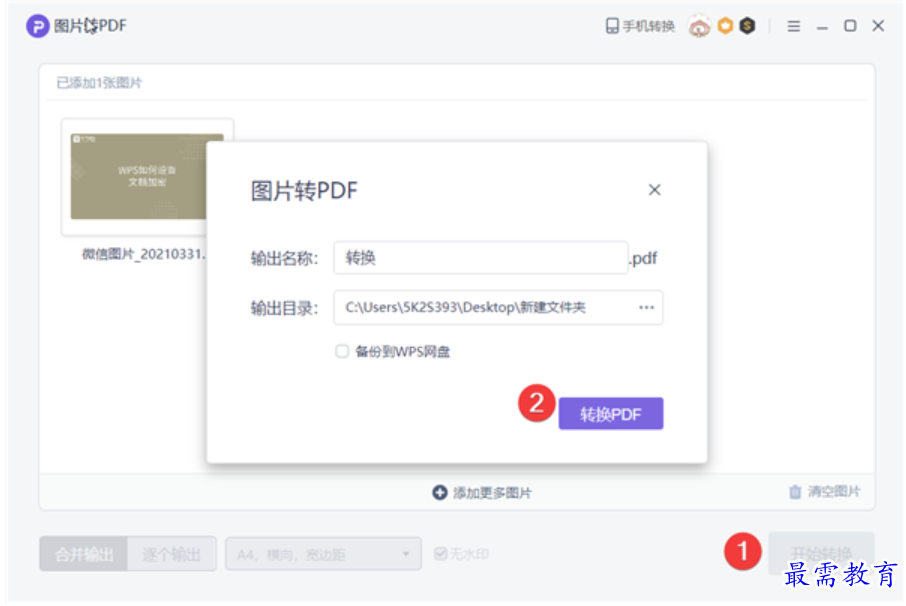Click the .pdf extension label

point(643,258)
